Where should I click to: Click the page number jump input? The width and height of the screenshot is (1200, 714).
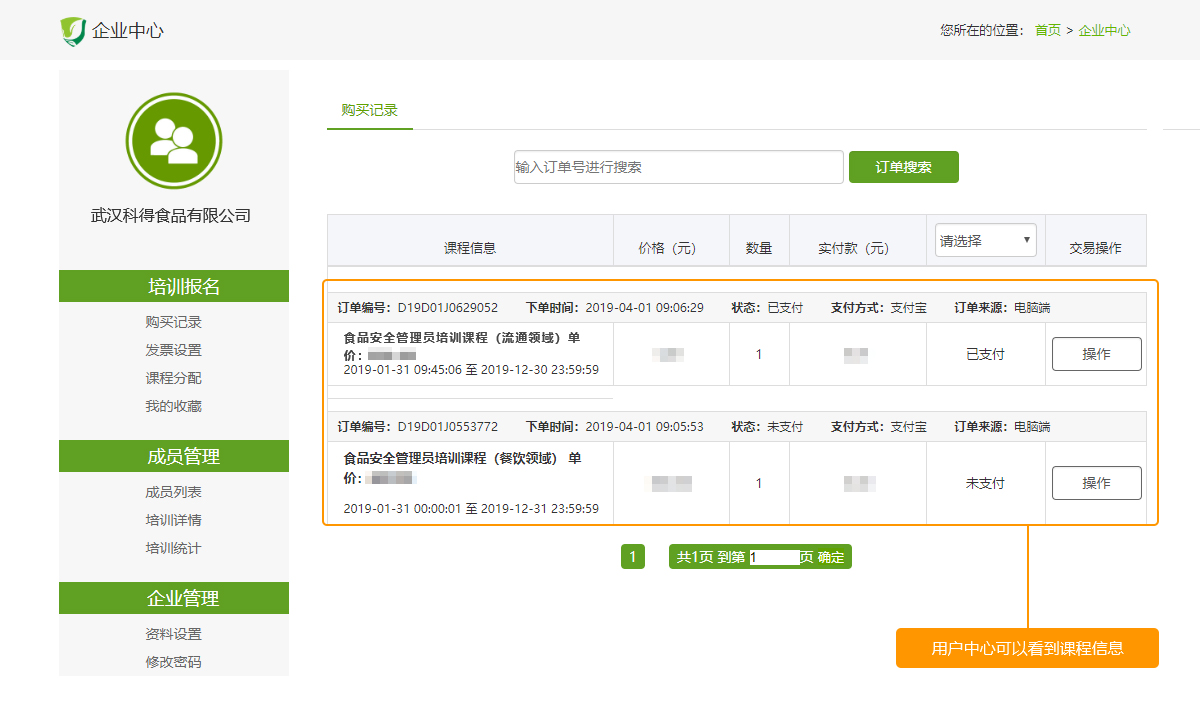click(775, 557)
